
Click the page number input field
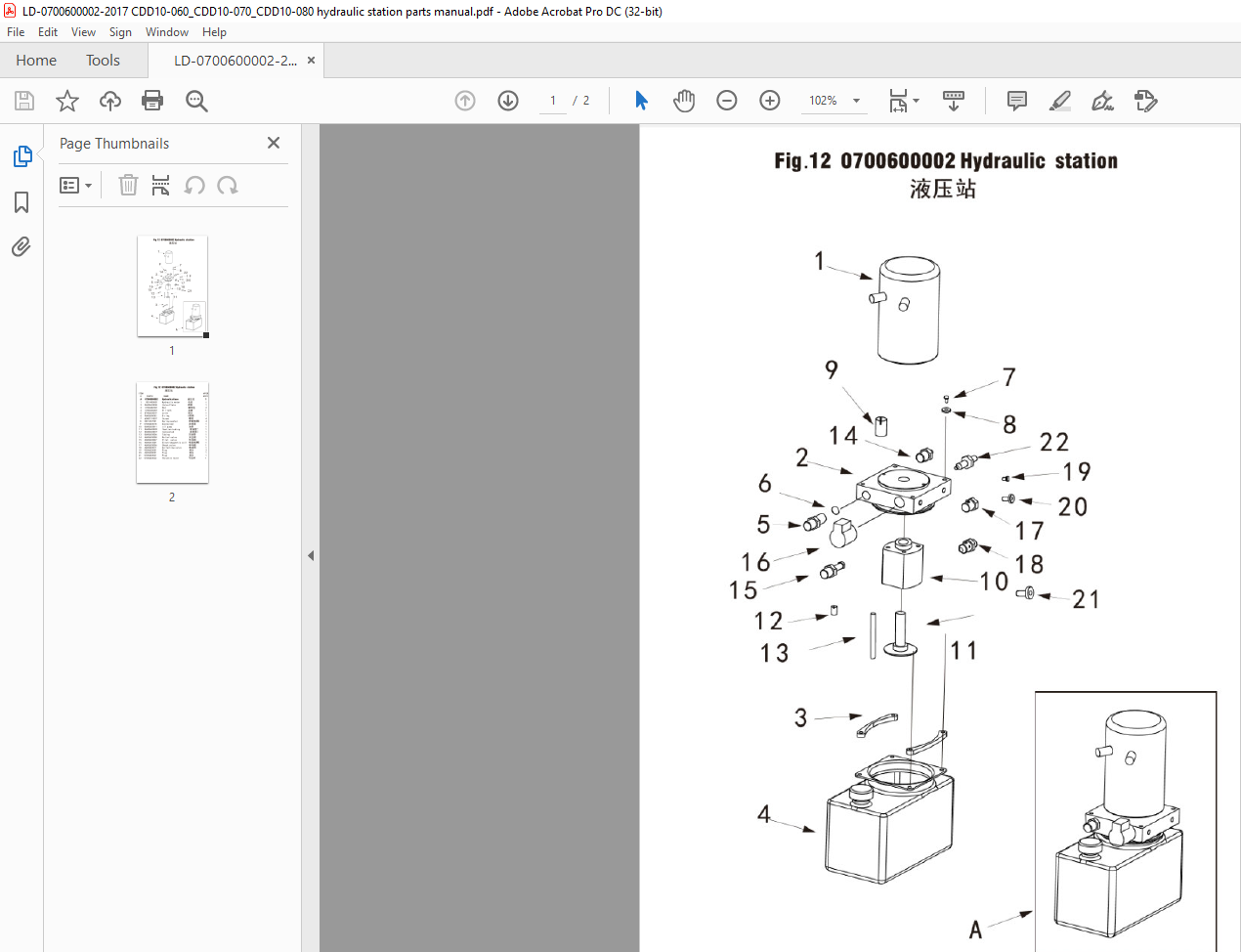pos(553,101)
